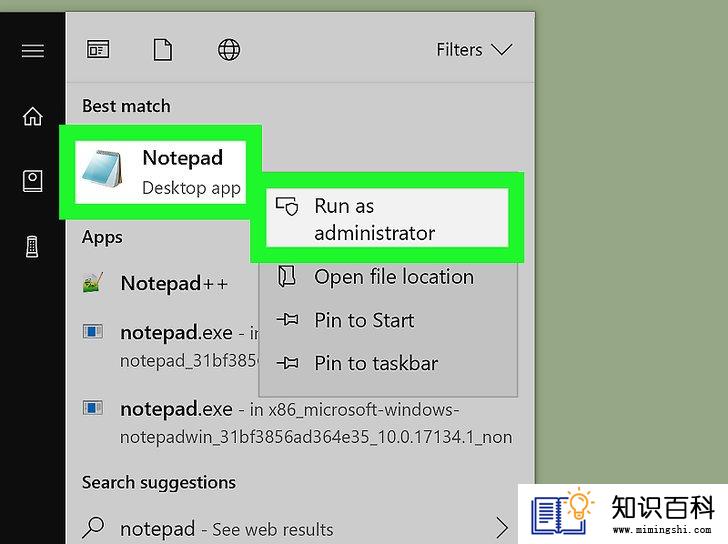This screenshot has width=728, height=544.
Task: Click the pin icon beside Pin to Start
Action: pos(287,319)
